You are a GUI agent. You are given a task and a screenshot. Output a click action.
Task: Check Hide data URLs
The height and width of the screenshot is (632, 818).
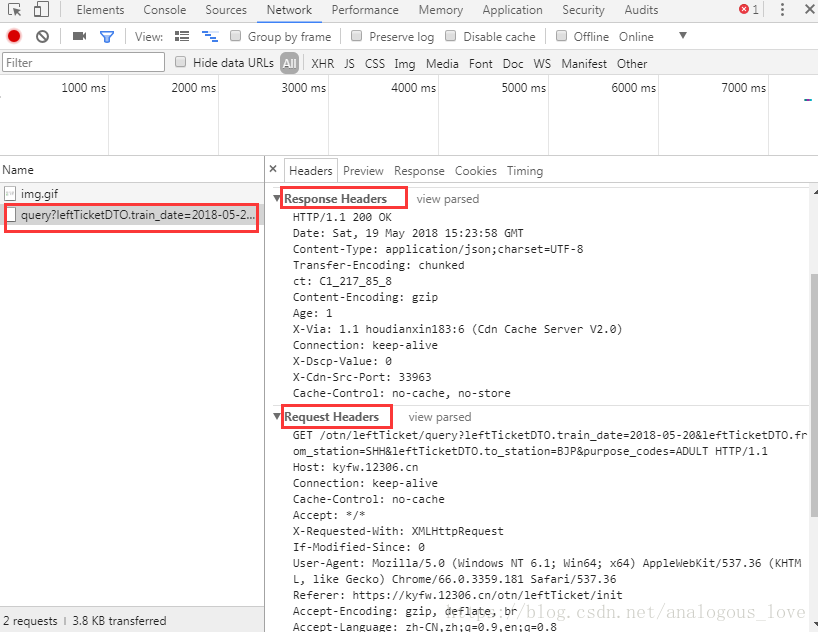[x=181, y=62]
